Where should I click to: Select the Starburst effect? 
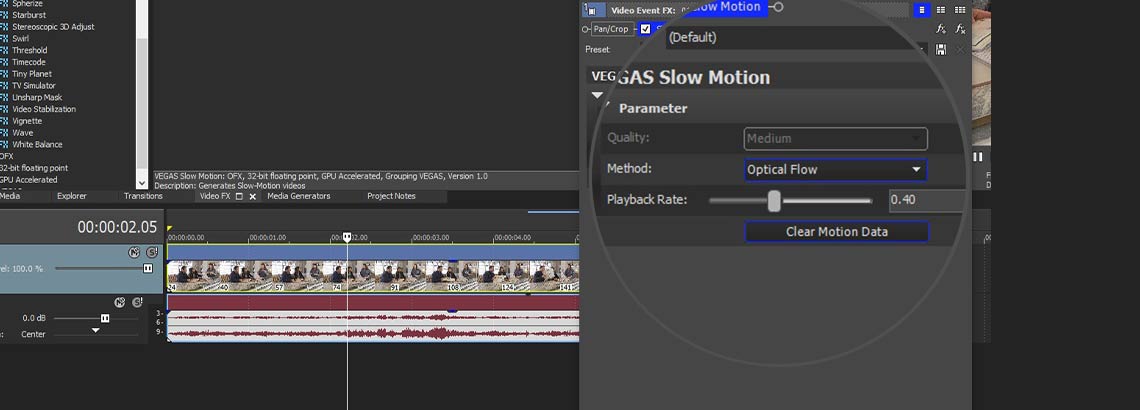tap(28, 15)
